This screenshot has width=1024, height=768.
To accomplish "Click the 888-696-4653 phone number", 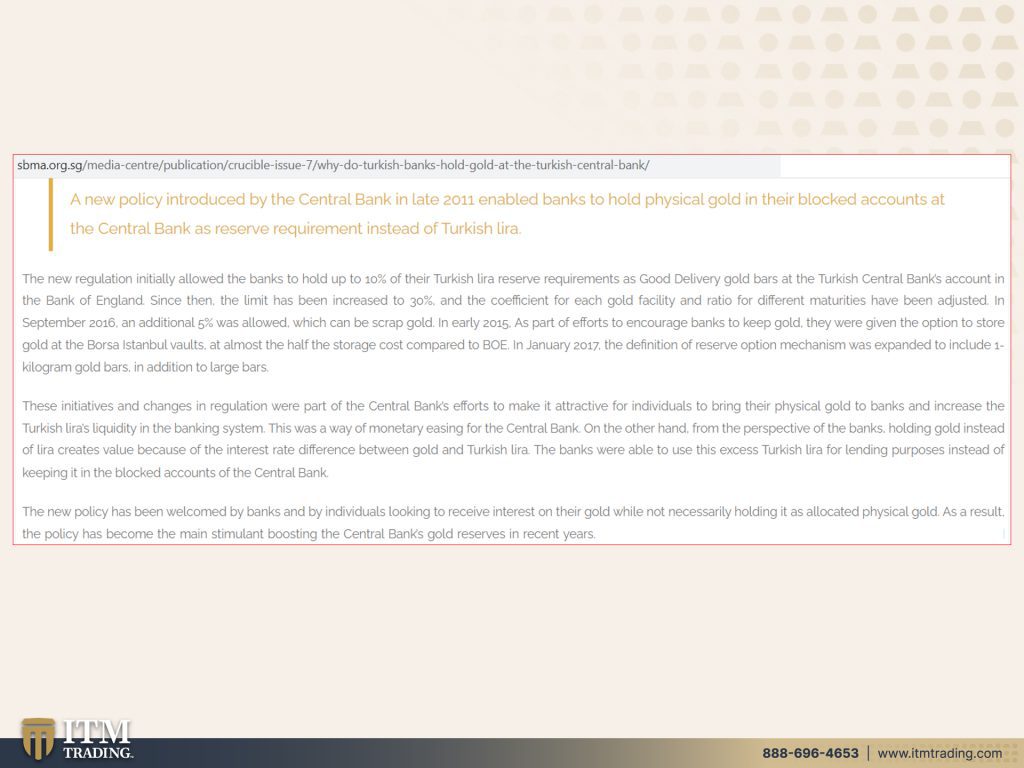I will 810,753.
